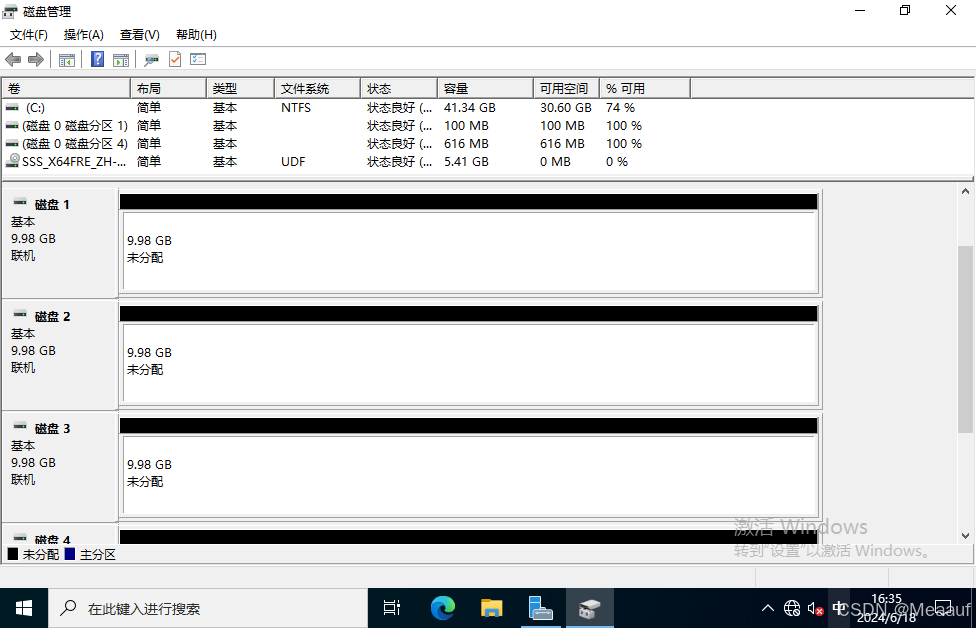Select the 磁盘 2 disk label

(52, 317)
